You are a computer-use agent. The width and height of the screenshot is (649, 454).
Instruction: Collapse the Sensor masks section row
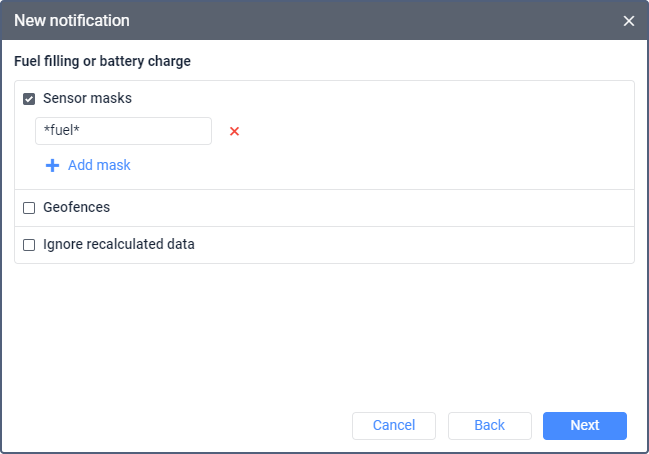click(400, 99)
